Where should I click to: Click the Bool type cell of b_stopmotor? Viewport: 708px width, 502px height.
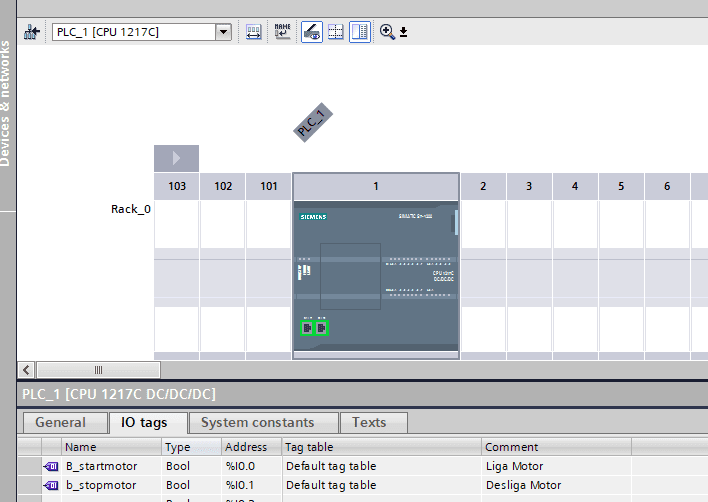point(191,485)
